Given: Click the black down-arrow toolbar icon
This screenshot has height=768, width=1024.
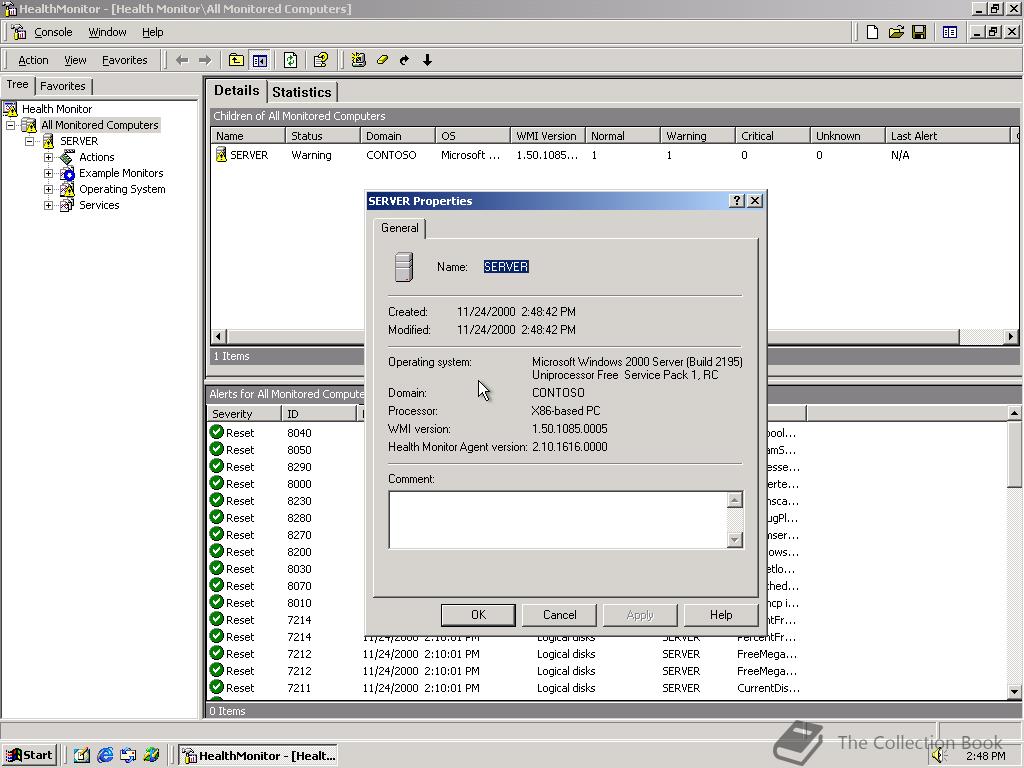Looking at the screenshot, I should click(x=427, y=60).
